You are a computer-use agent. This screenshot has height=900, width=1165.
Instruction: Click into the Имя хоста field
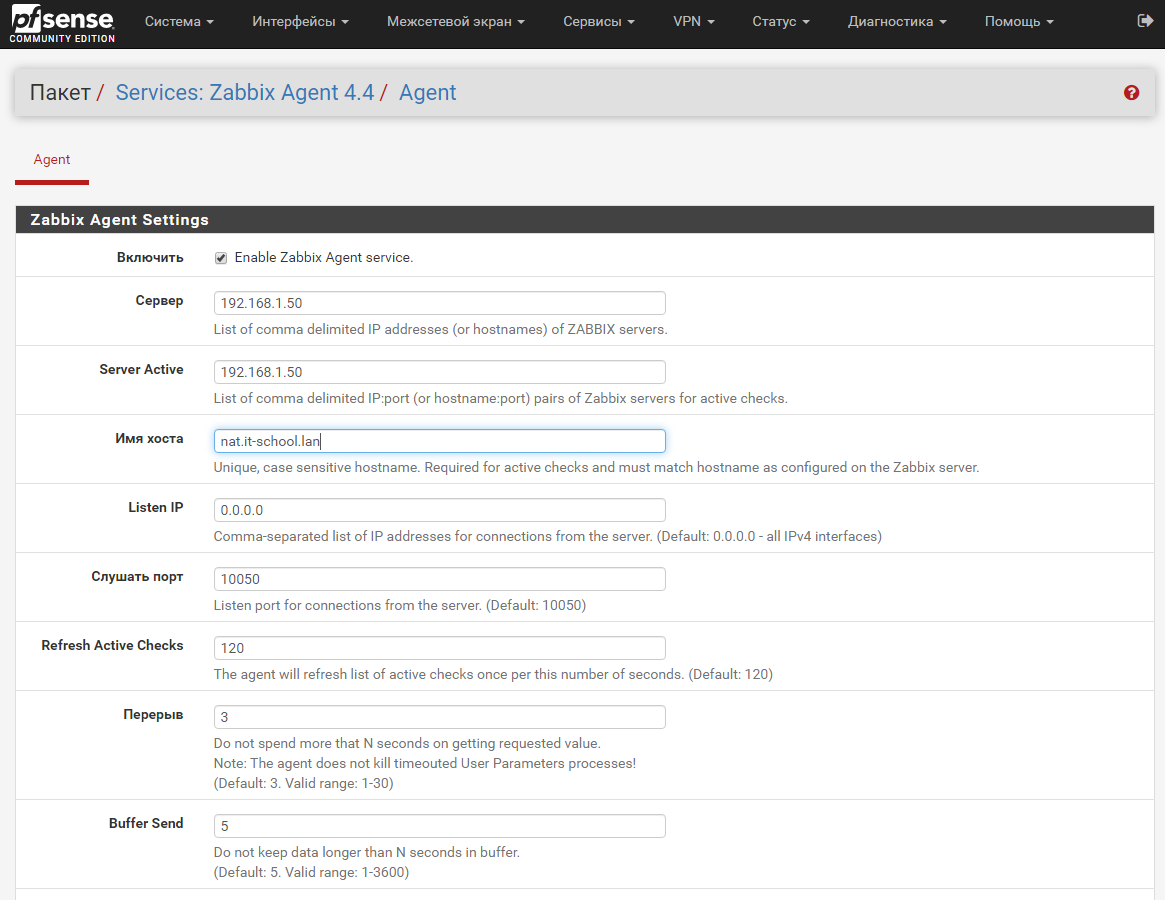(439, 441)
